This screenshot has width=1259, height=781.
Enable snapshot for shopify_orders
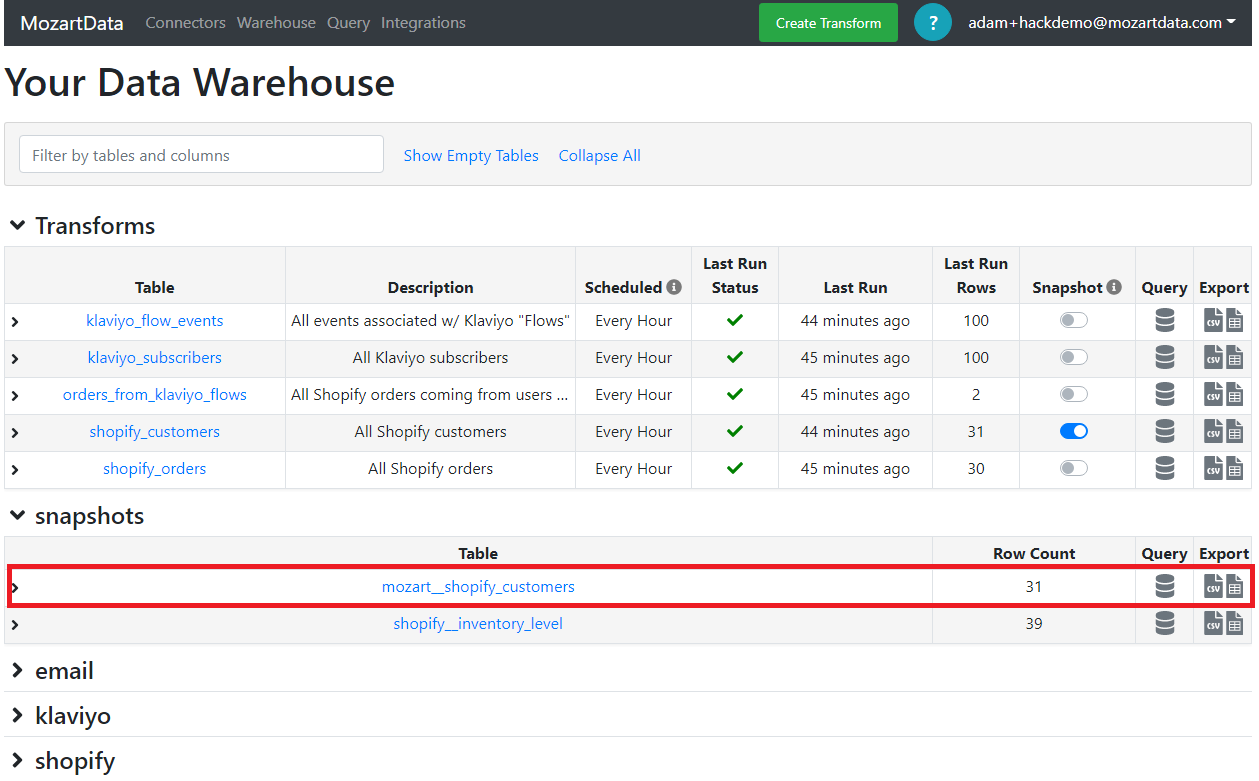tap(1074, 469)
